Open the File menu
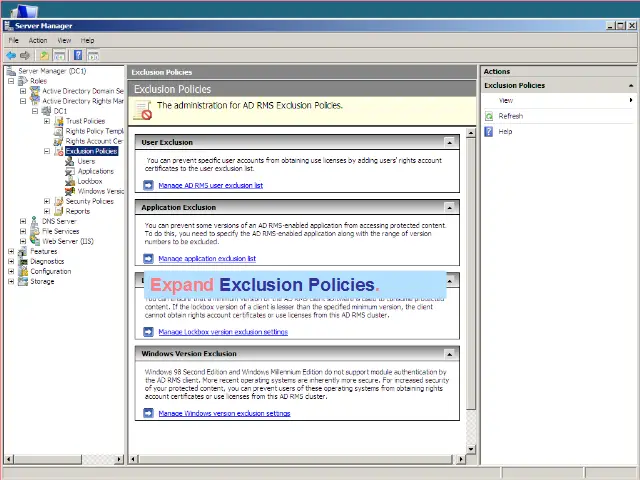 13,40
